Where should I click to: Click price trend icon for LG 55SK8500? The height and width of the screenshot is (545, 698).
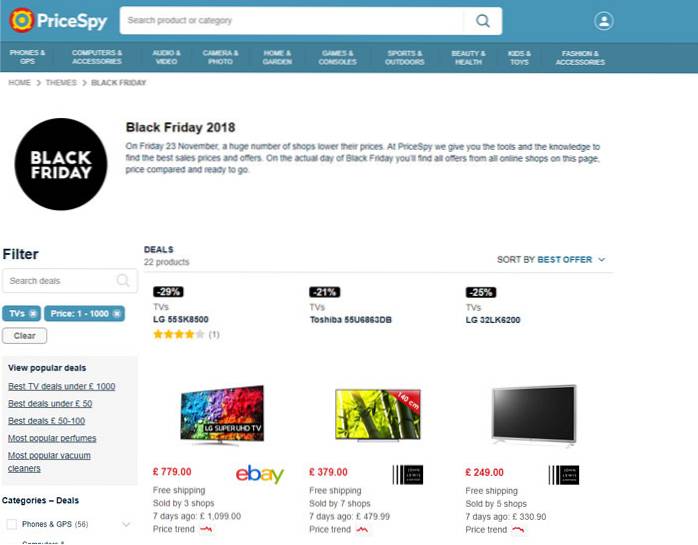pyautogui.click(x=206, y=529)
